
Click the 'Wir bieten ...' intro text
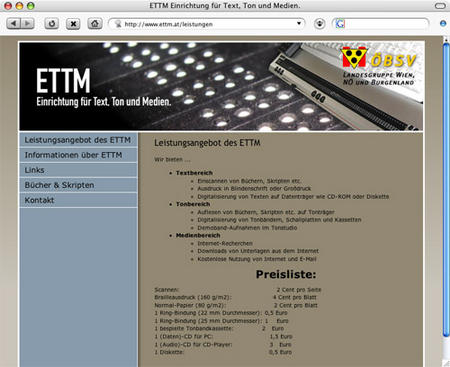point(172,160)
